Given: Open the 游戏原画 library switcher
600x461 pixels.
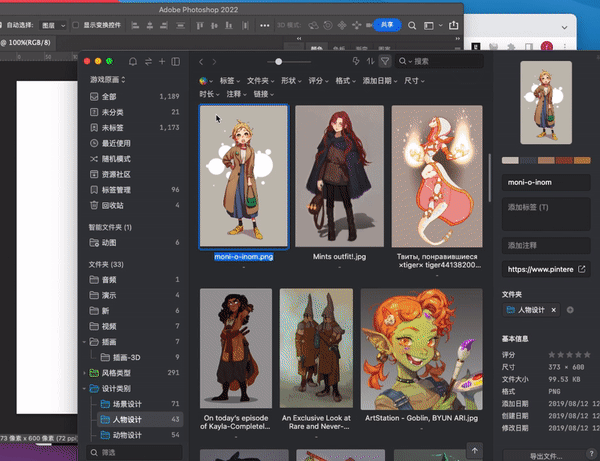Looking at the screenshot, I should pyautogui.click(x=108, y=80).
